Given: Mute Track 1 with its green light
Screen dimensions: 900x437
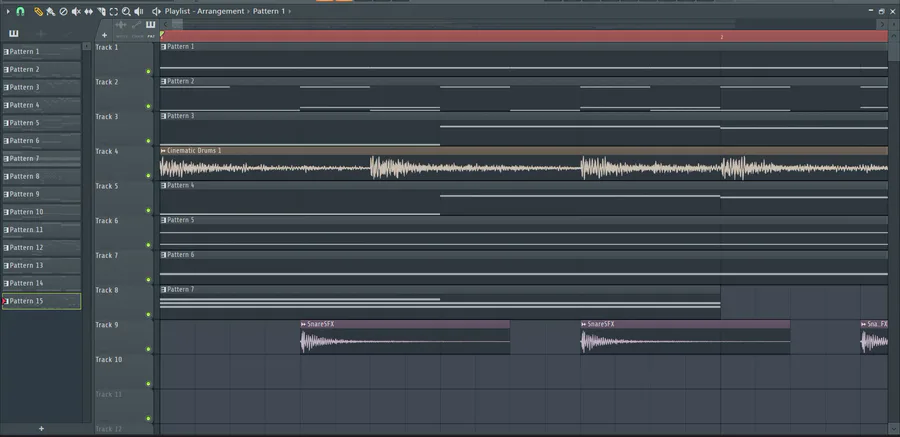Looking at the screenshot, I should click(148, 72).
